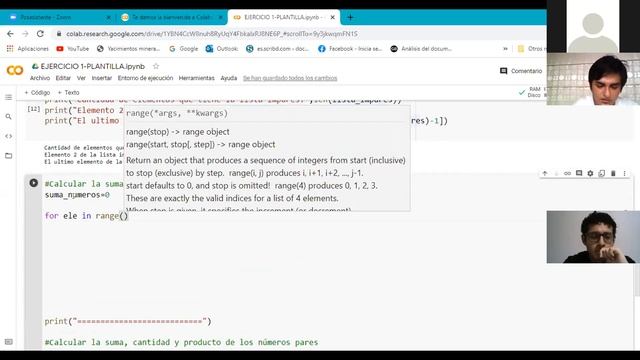Open the Análisis del docum bookmark
The image size is (640, 360).
click(421, 49)
